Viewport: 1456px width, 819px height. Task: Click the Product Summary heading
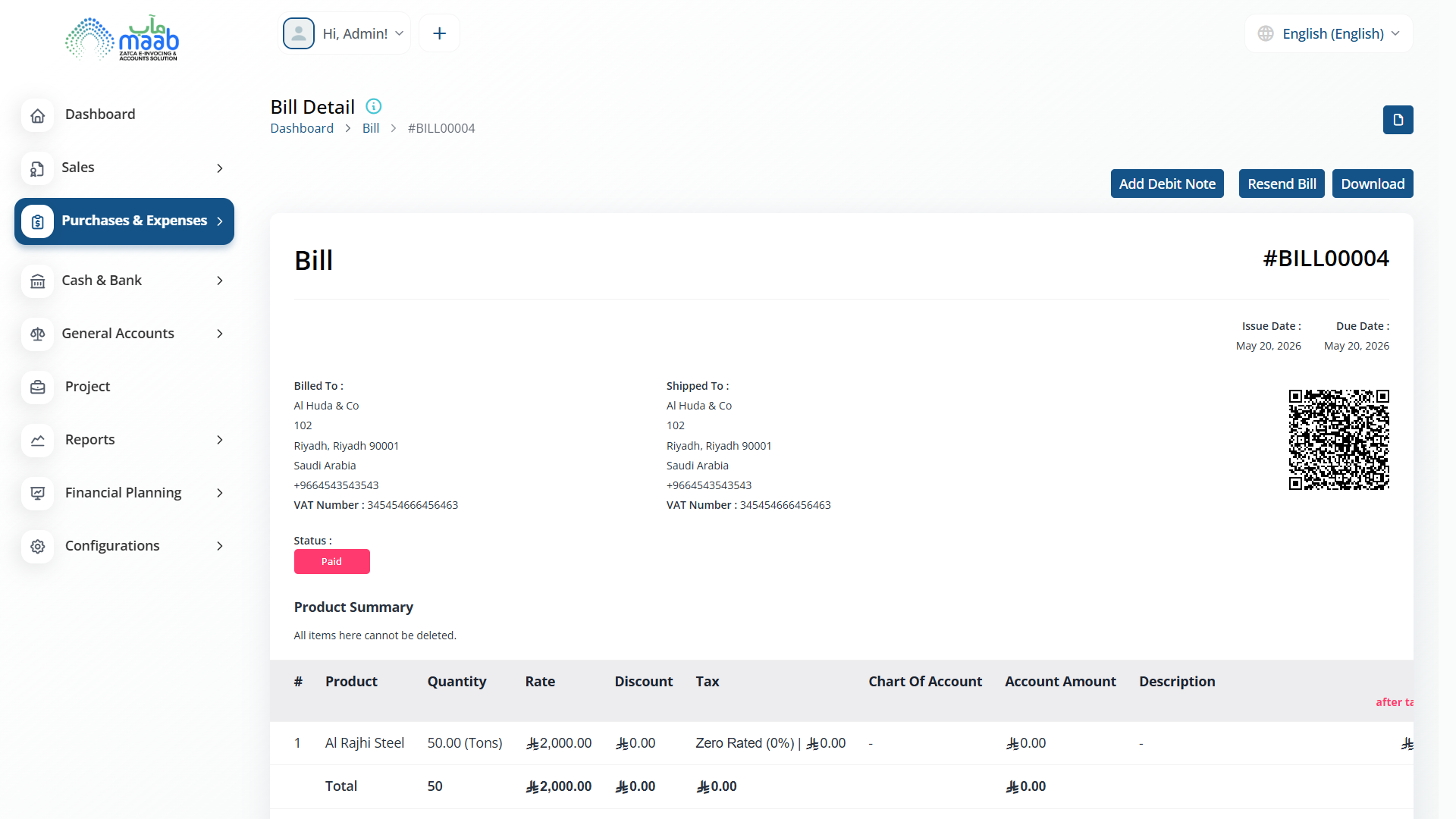[353, 607]
